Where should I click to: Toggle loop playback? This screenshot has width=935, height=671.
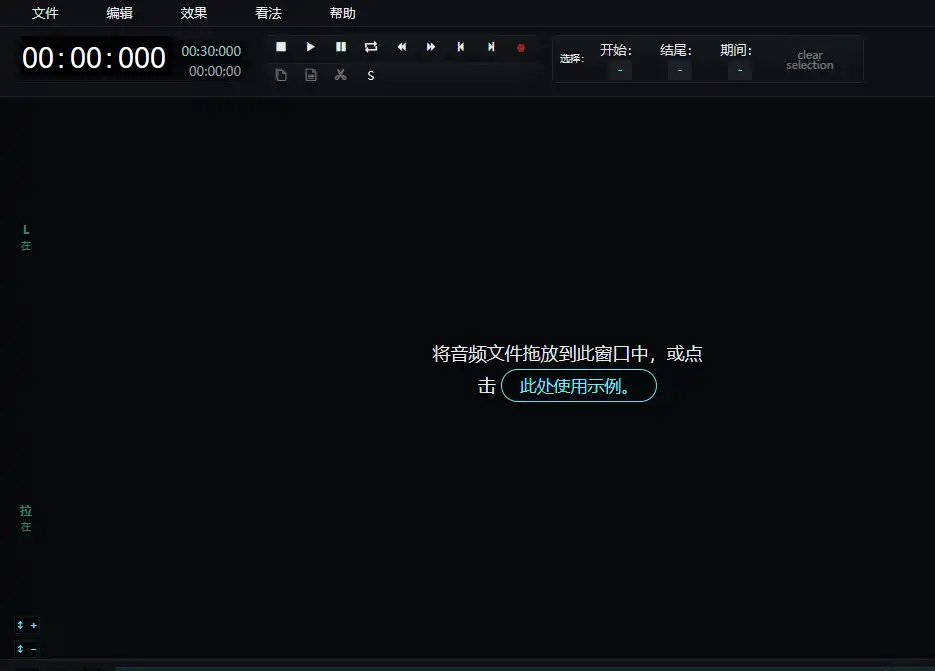tap(371, 47)
